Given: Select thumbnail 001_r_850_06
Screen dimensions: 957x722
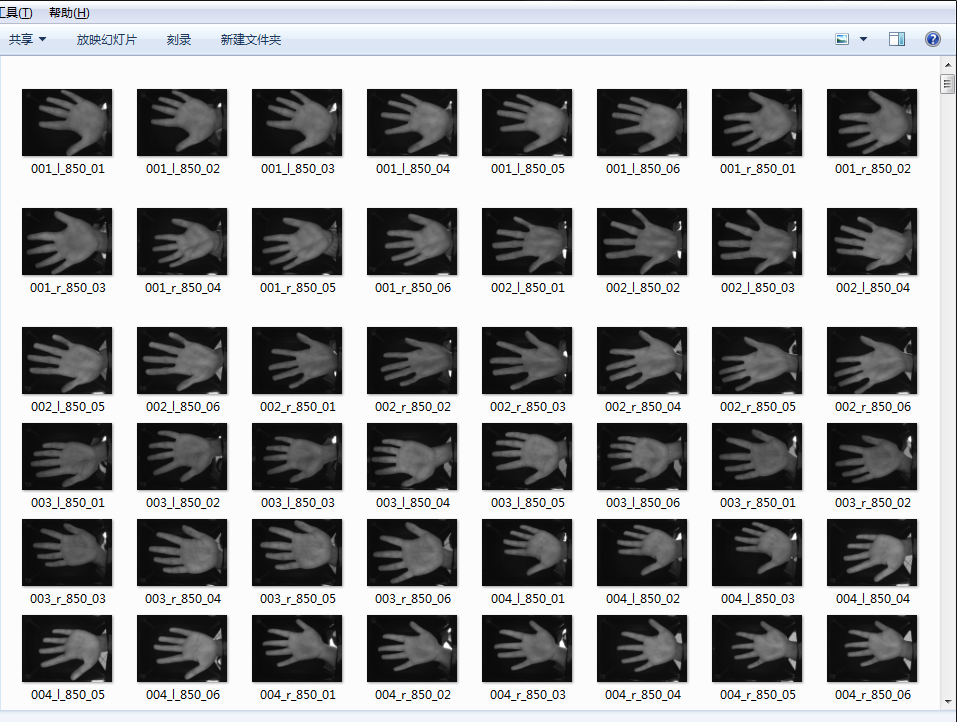Looking at the screenshot, I should pos(412,242).
